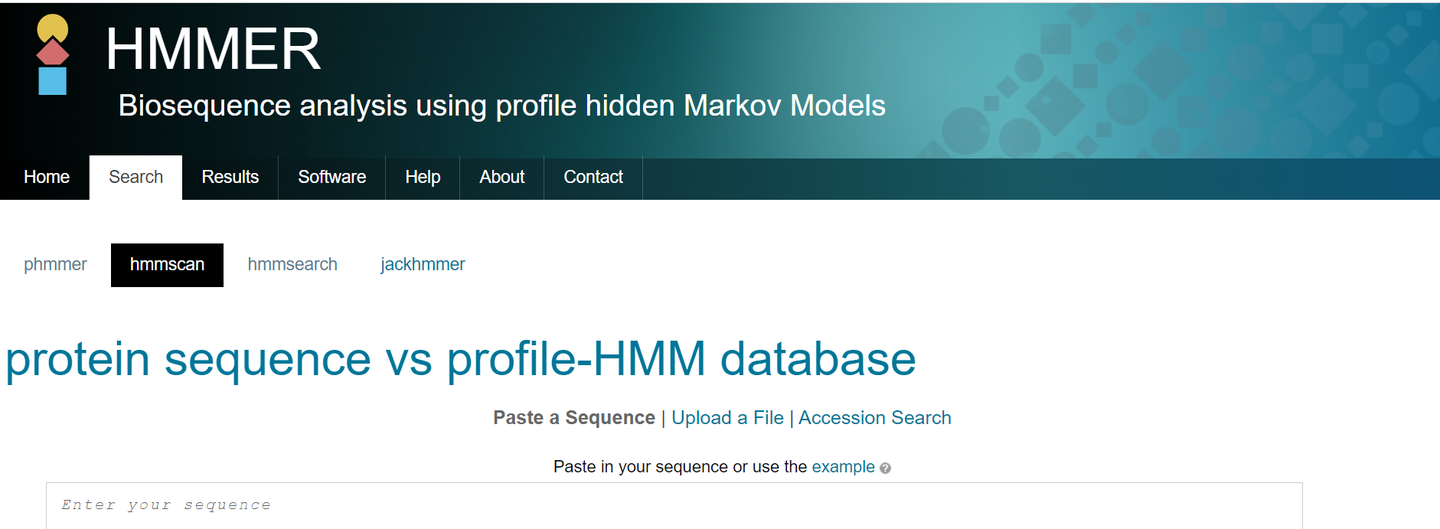Choose the jackhmmer search tab

coord(423,265)
